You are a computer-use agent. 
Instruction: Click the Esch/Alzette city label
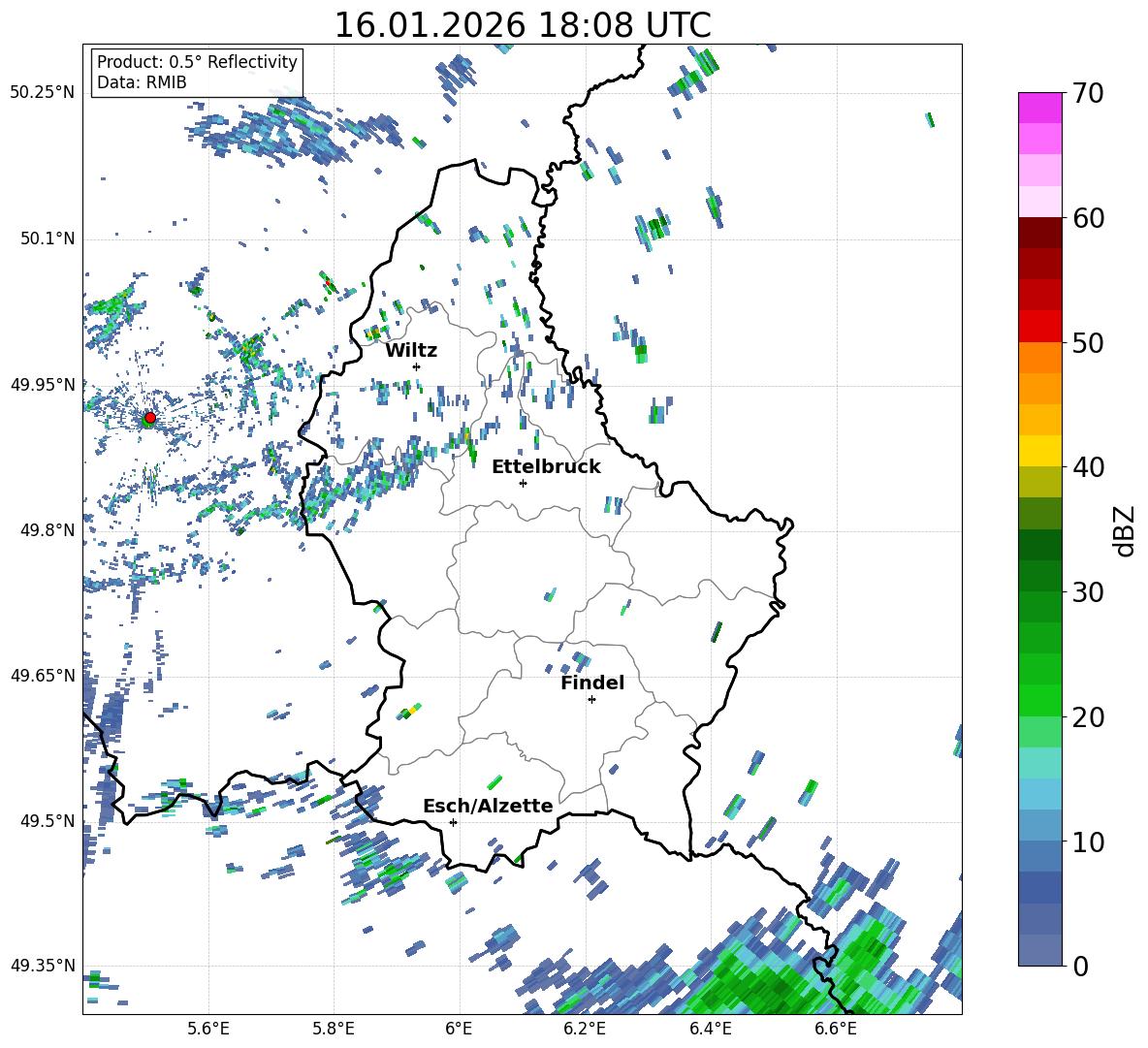tap(488, 806)
